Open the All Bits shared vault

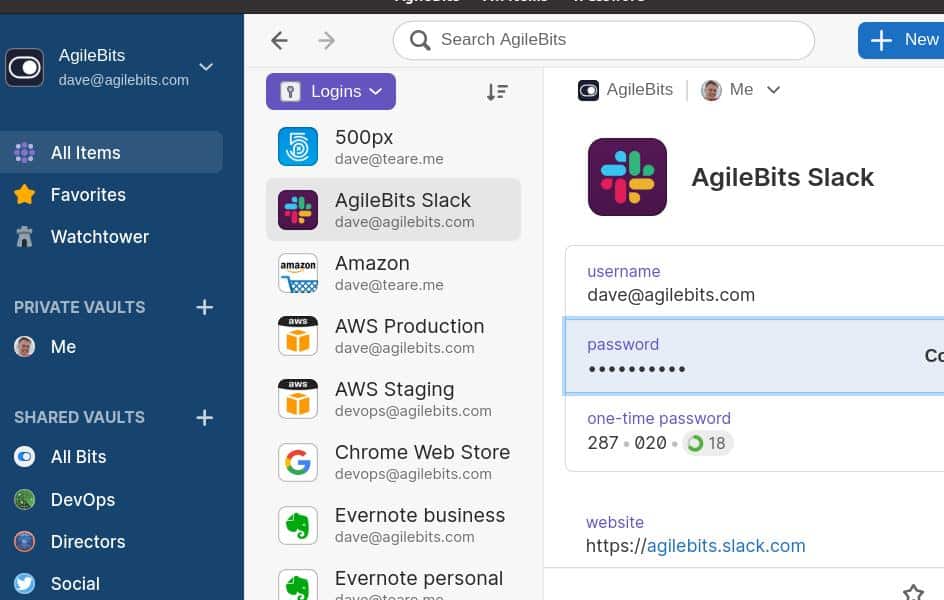(x=60, y=457)
